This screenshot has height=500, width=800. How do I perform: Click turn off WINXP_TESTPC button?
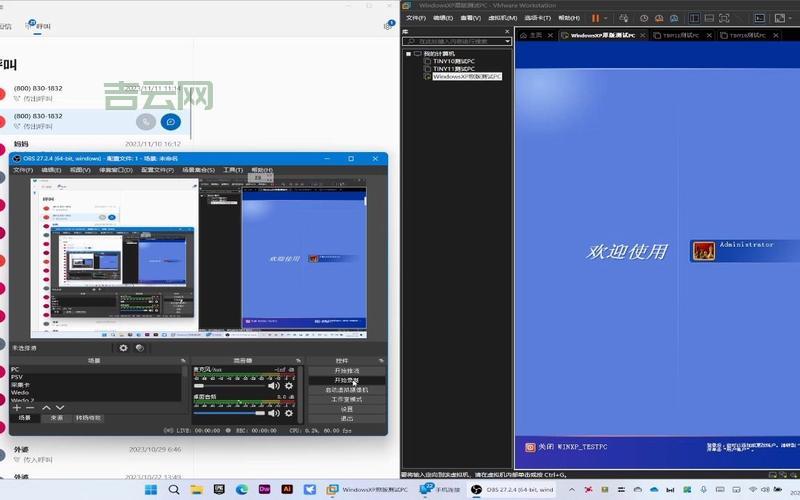click(566, 447)
